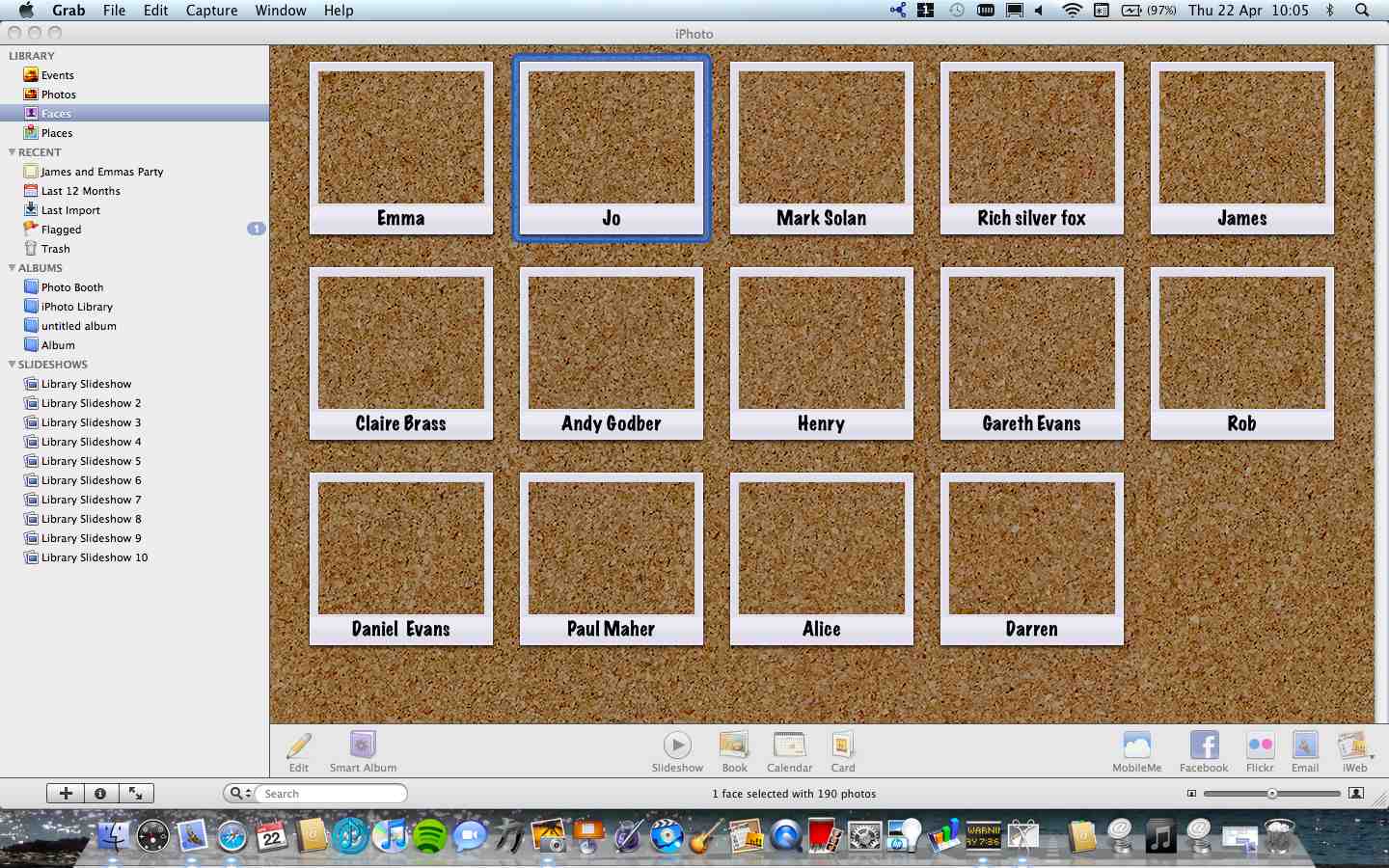
Task: Open the Card creation icon
Action: click(843, 745)
